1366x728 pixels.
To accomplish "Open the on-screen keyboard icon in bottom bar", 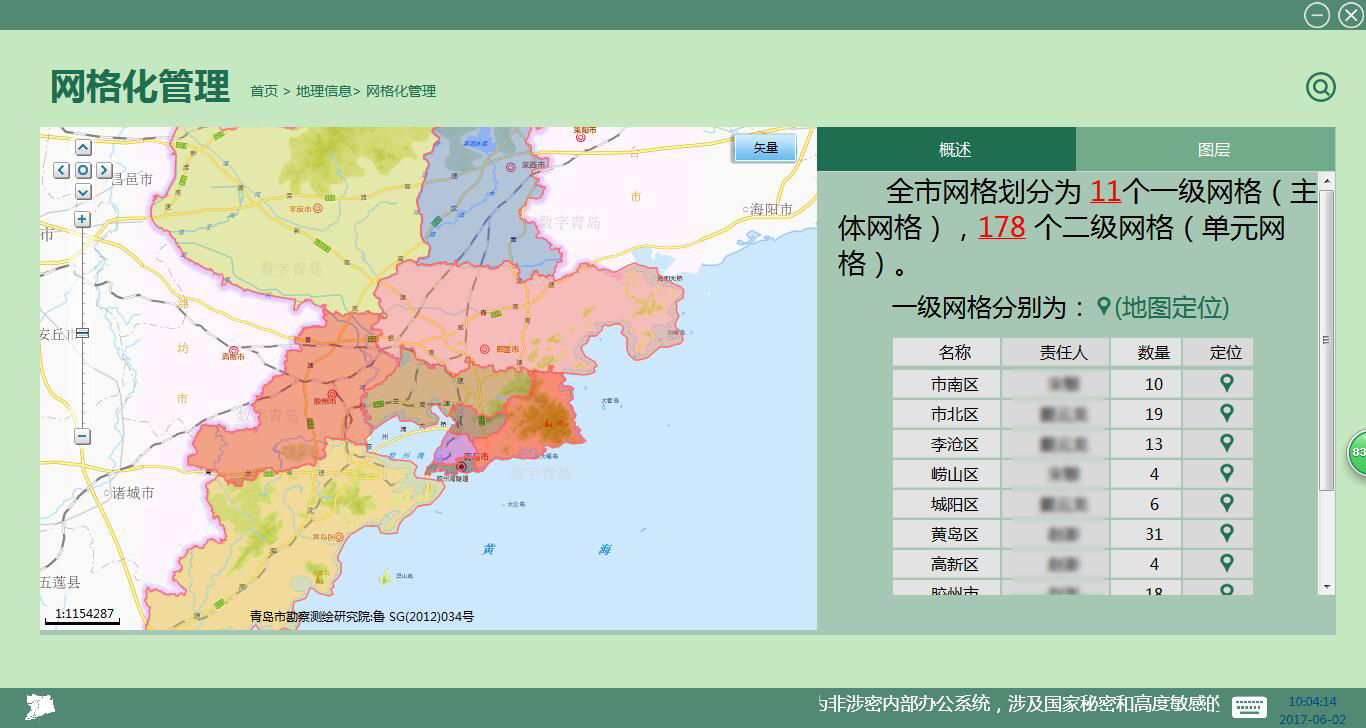I will (1249, 706).
